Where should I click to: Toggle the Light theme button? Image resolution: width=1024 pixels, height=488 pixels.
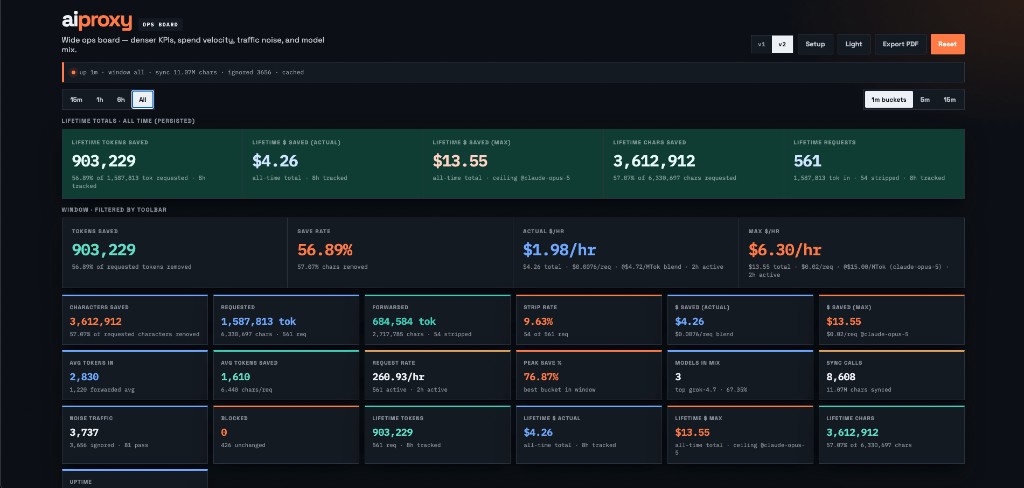[854, 44]
